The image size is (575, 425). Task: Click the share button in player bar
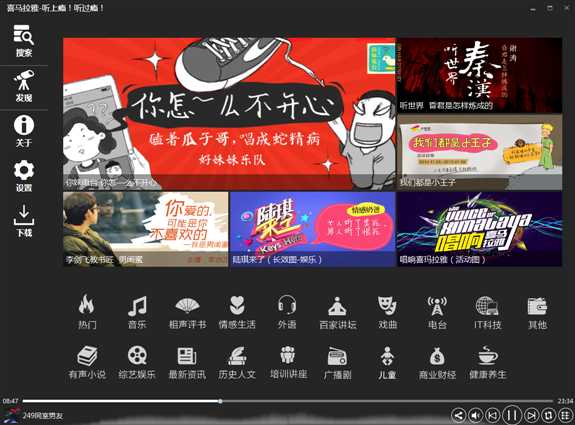(458, 415)
